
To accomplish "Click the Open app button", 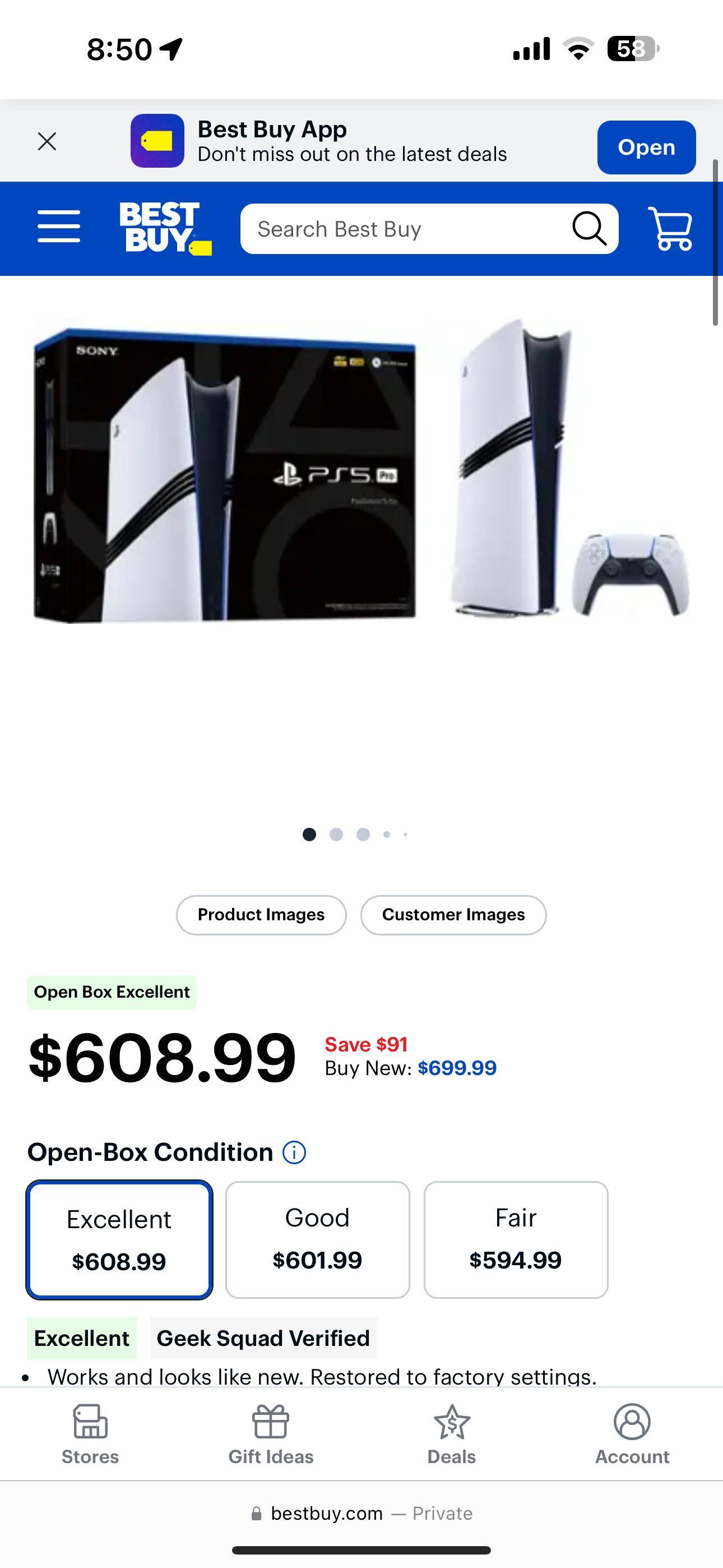I will click(646, 147).
